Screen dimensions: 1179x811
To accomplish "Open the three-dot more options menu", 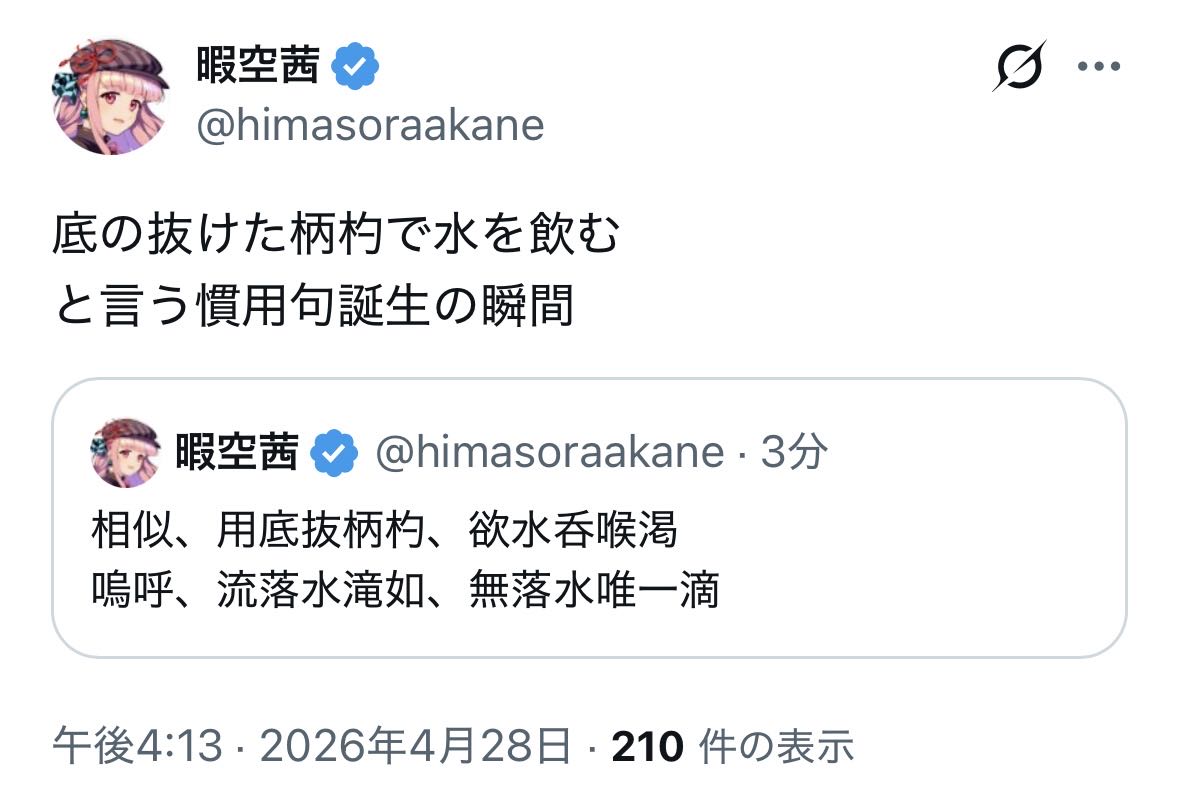I will coord(1098,67).
